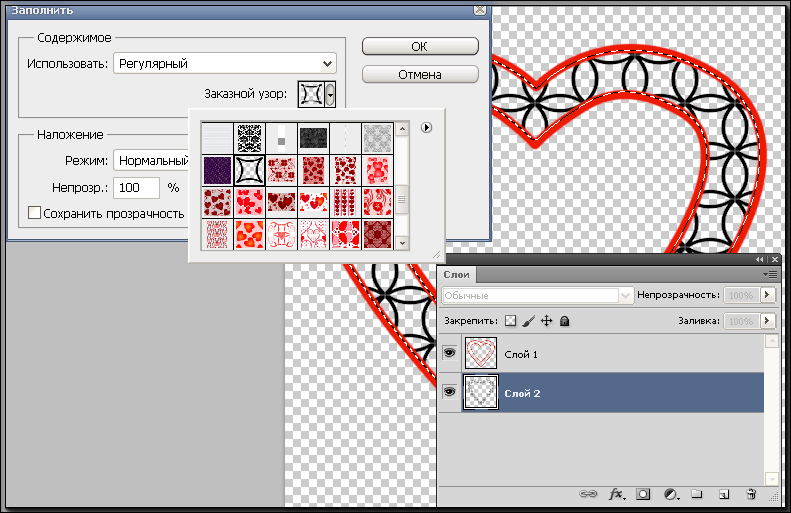Viewport: 791px width, 513px height.
Task: Select the dark purple pattern swatch
Action: 217,170
